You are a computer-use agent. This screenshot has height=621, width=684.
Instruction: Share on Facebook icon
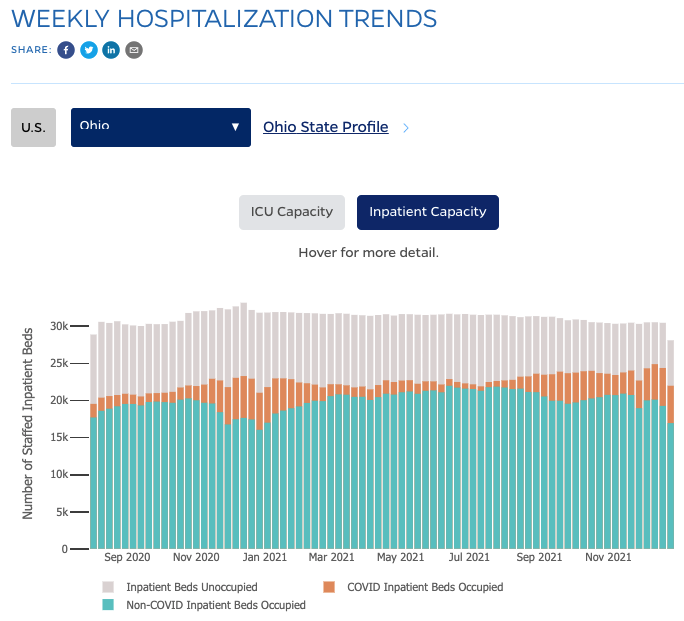pyautogui.click(x=66, y=50)
